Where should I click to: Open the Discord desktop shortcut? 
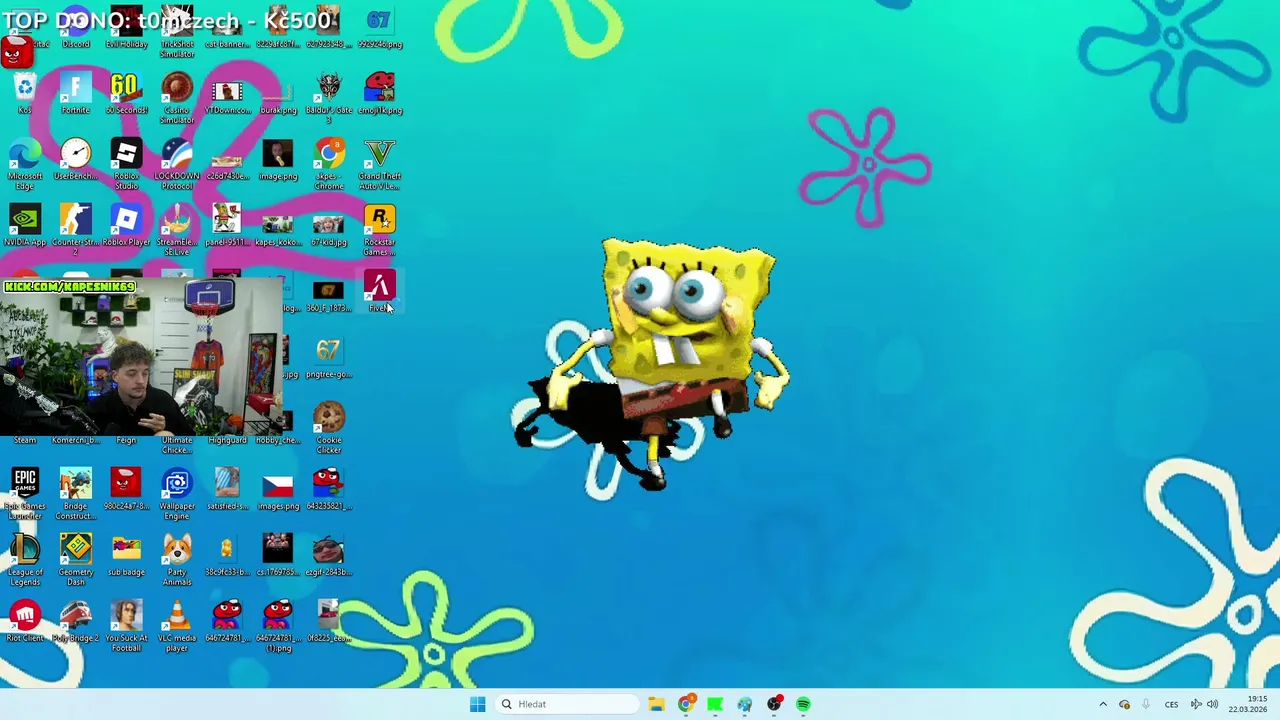pyautogui.click(x=76, y=28)
